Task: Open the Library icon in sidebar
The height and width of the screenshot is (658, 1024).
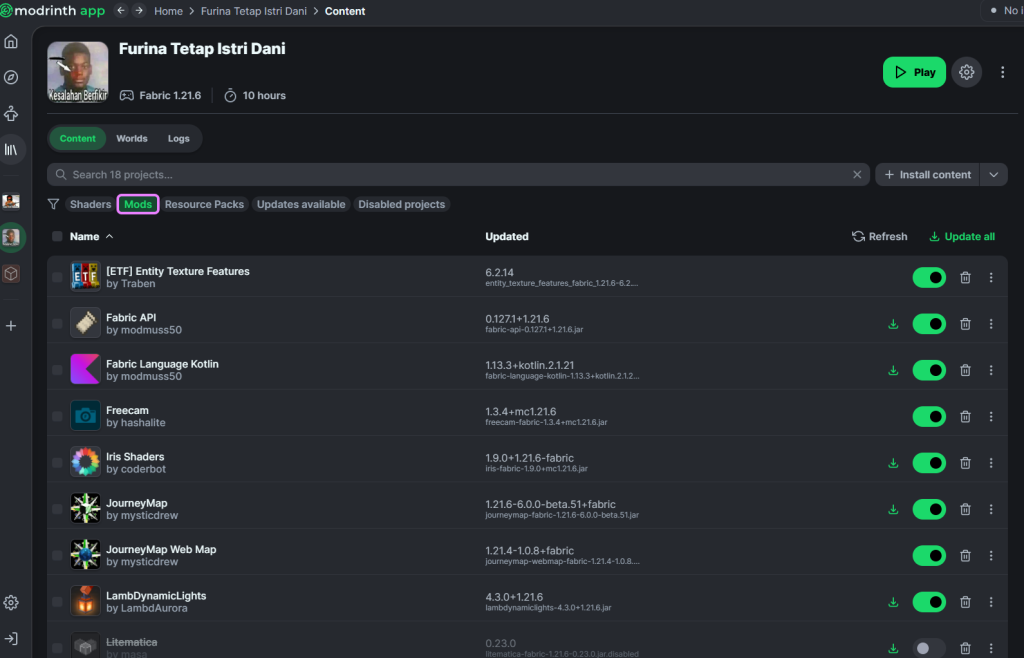Action: pyautogui.click(x=11, y=149)
